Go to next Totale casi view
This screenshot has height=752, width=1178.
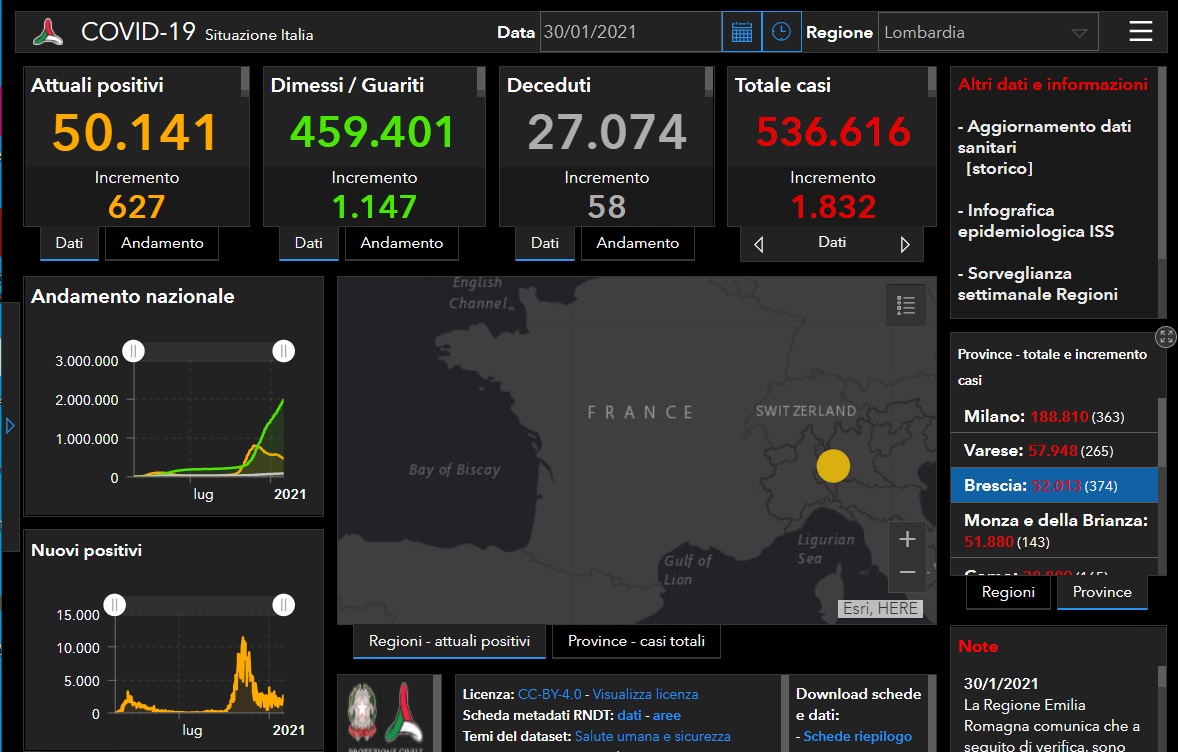click(905, 244)
